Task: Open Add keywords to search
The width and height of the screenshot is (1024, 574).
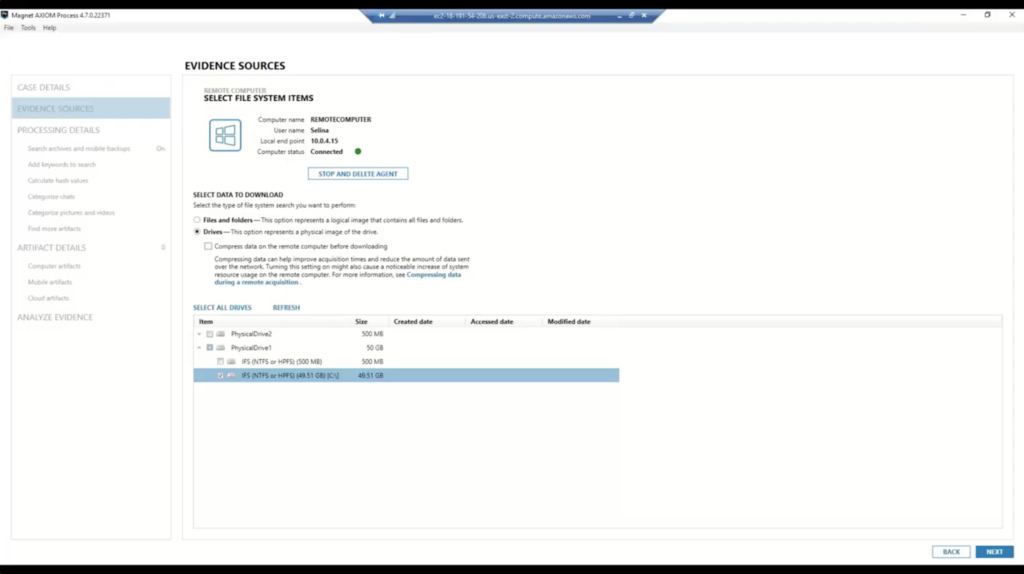Action: pos(62,165)
